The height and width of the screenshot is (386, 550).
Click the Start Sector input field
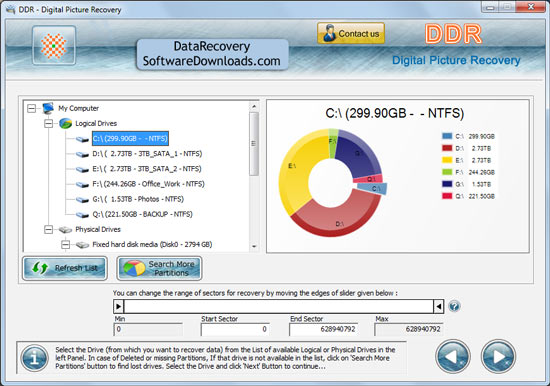[235, 329]
